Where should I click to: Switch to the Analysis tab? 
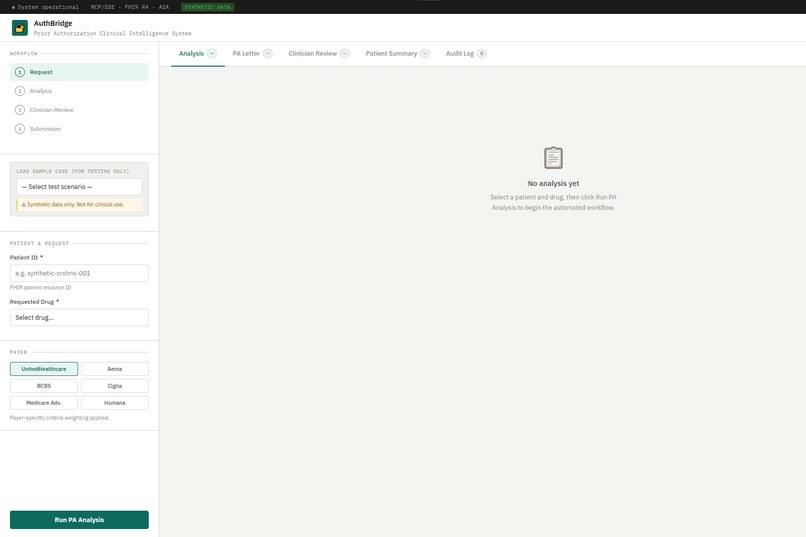[197, 53]
